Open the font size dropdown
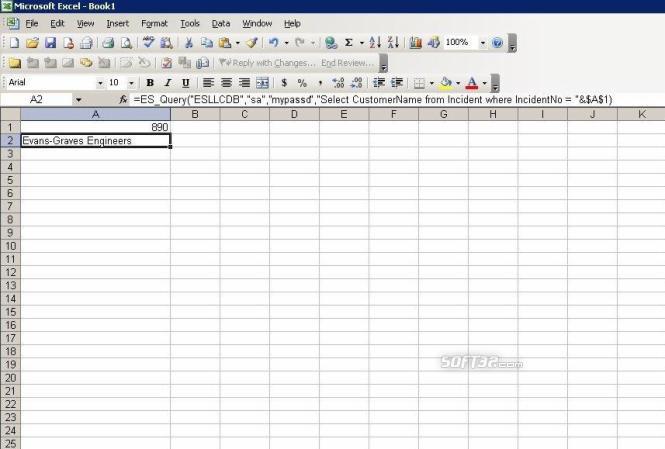Viewport: 665px width, 449px height. pyautogui.click(x=131, y=83)
